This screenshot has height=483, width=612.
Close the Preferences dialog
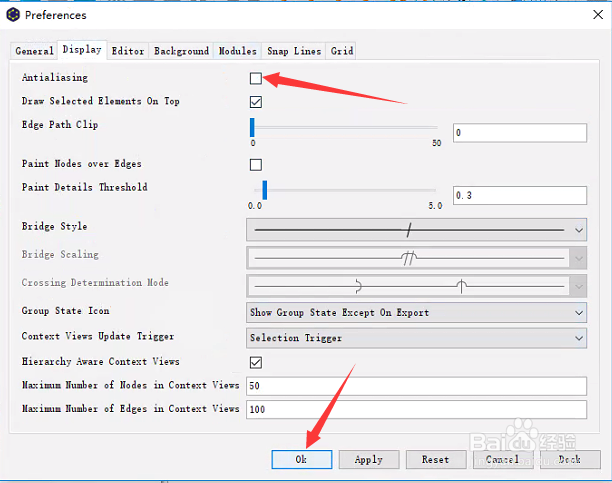coord(598,15)
